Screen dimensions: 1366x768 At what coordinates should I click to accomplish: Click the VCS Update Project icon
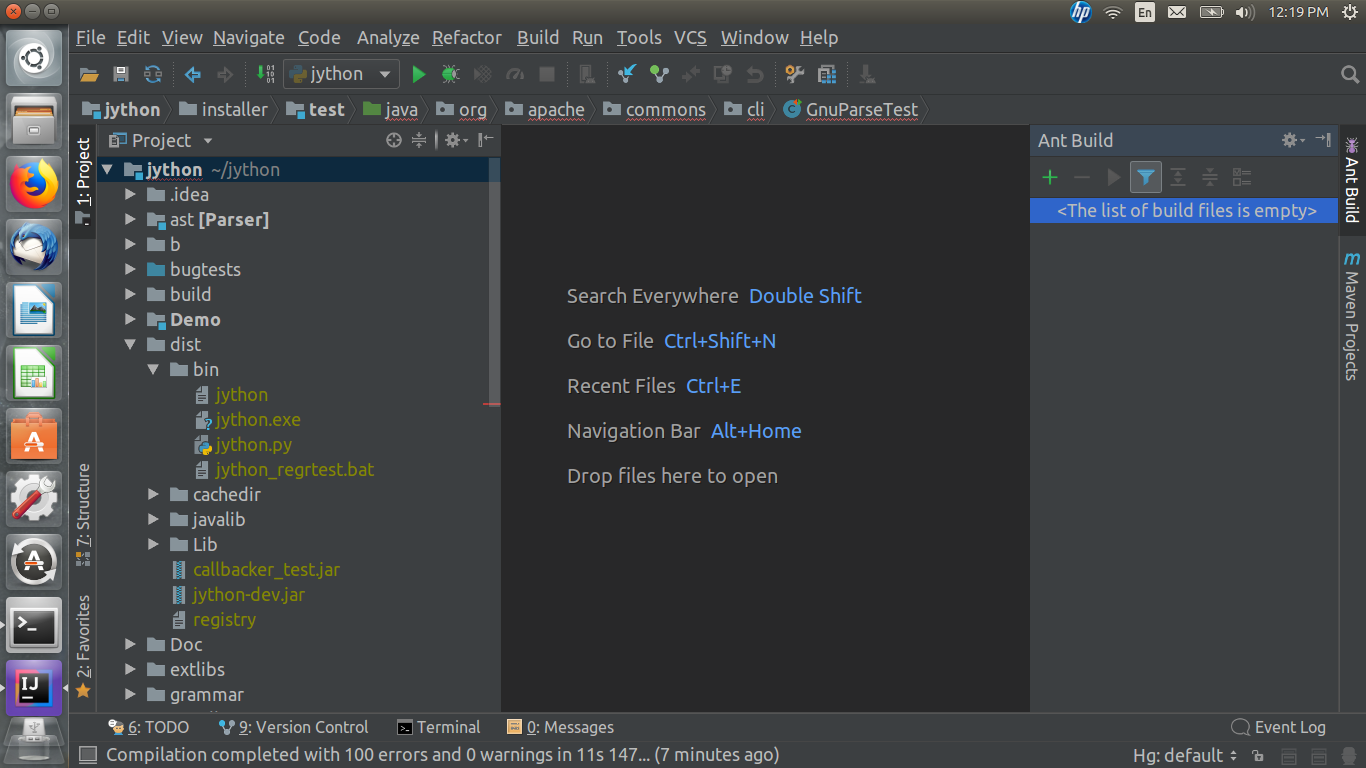[x=627, y=74]
